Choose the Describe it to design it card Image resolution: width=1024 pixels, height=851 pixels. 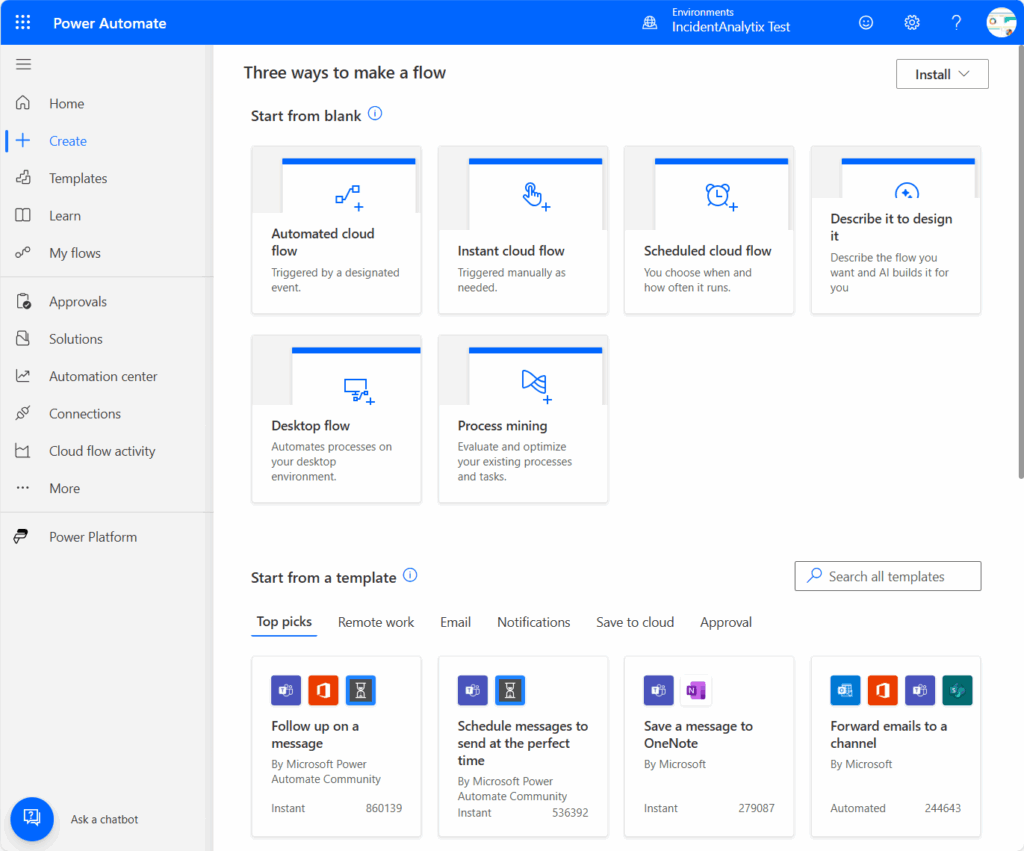[895, 230]
